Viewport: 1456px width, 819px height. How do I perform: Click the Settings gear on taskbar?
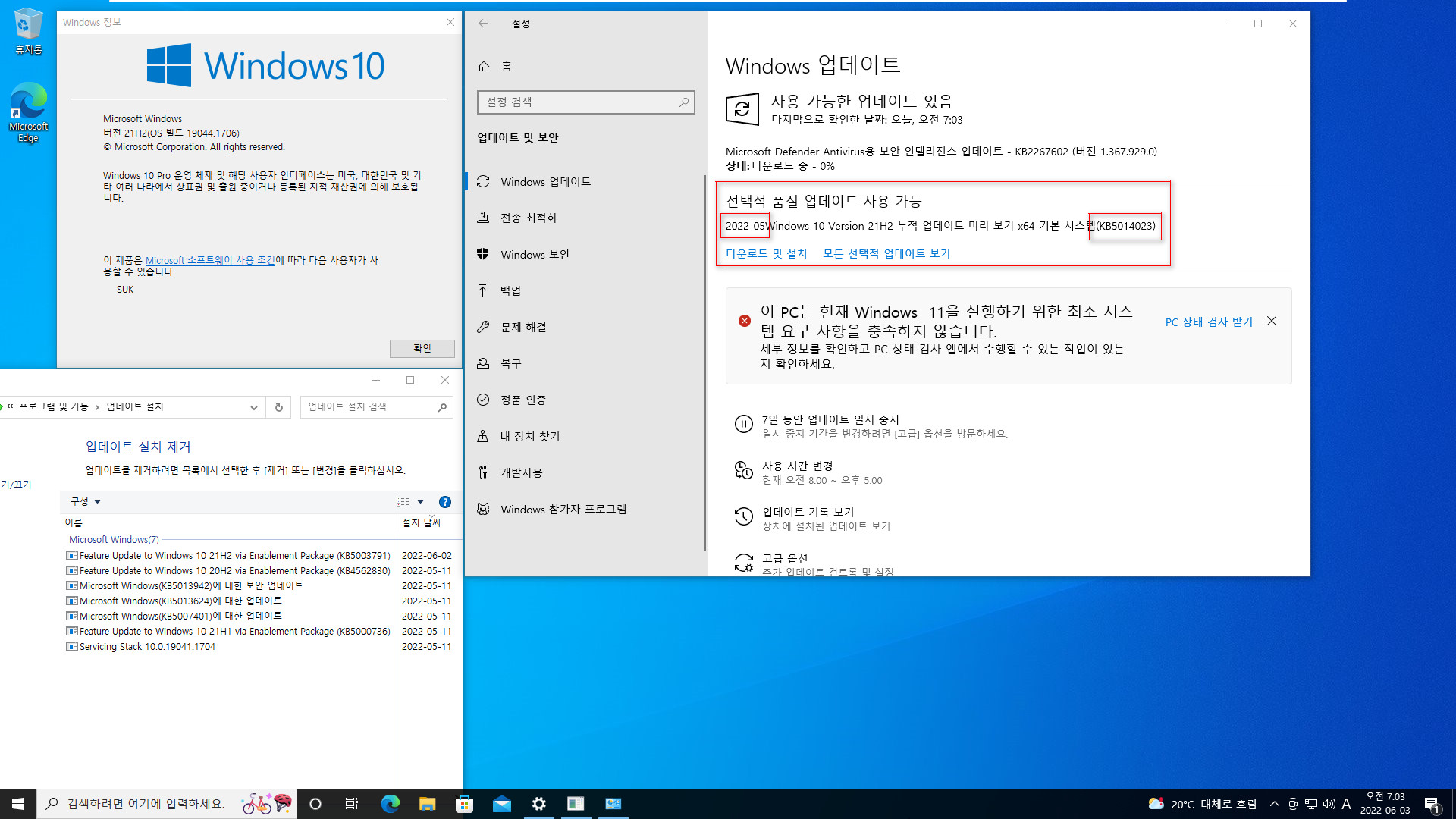tap(538, 804)
